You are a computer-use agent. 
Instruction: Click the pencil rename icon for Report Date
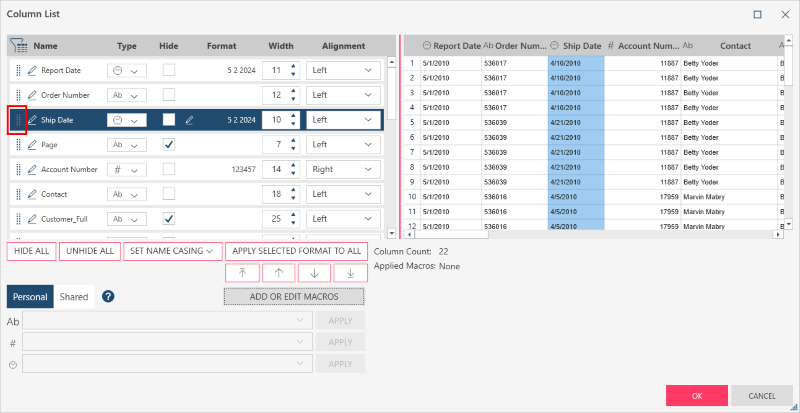(x=32, y=71)
